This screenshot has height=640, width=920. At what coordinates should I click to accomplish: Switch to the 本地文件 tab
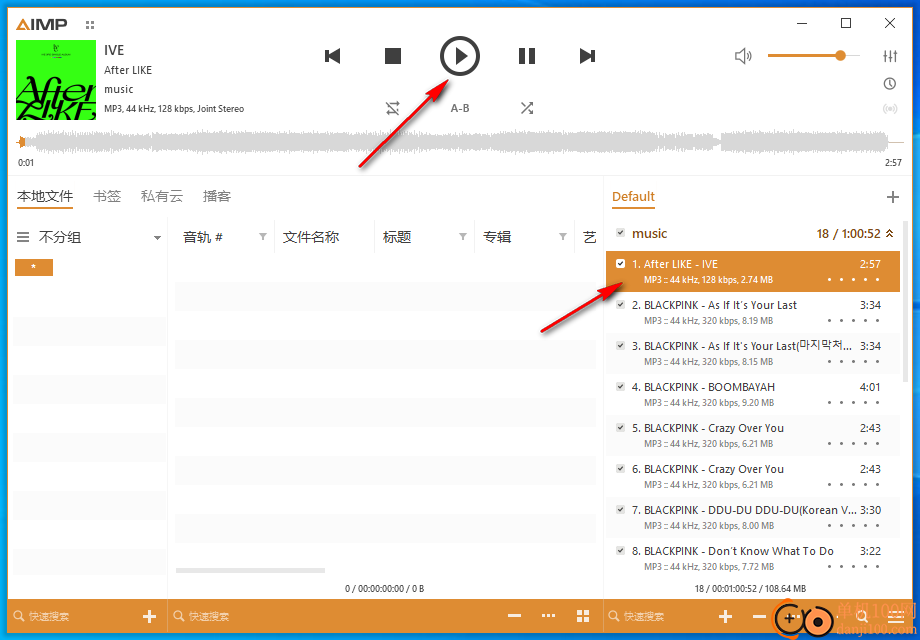[45, 197]
